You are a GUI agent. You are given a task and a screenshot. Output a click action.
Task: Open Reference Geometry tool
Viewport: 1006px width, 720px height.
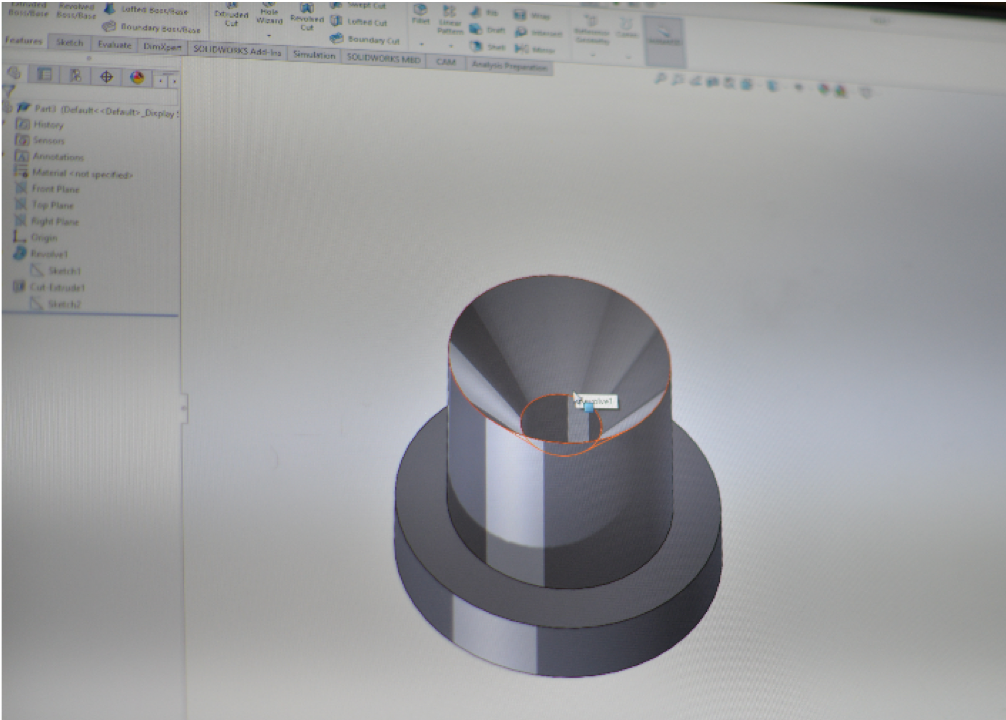(x=592, y=30)
